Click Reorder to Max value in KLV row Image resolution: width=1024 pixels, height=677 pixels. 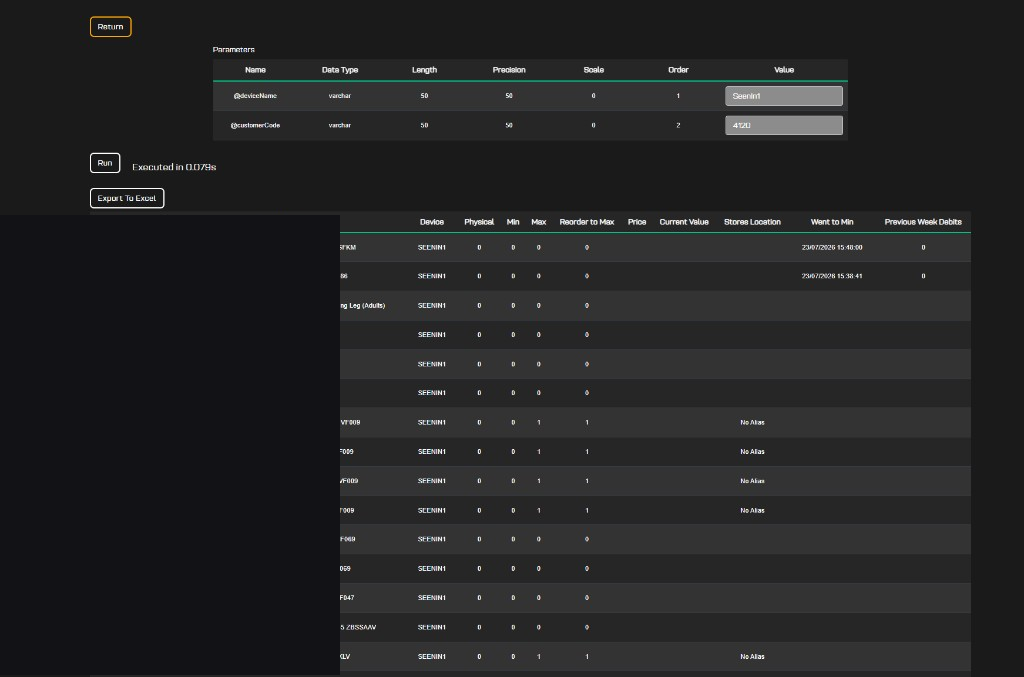(587, 657)
